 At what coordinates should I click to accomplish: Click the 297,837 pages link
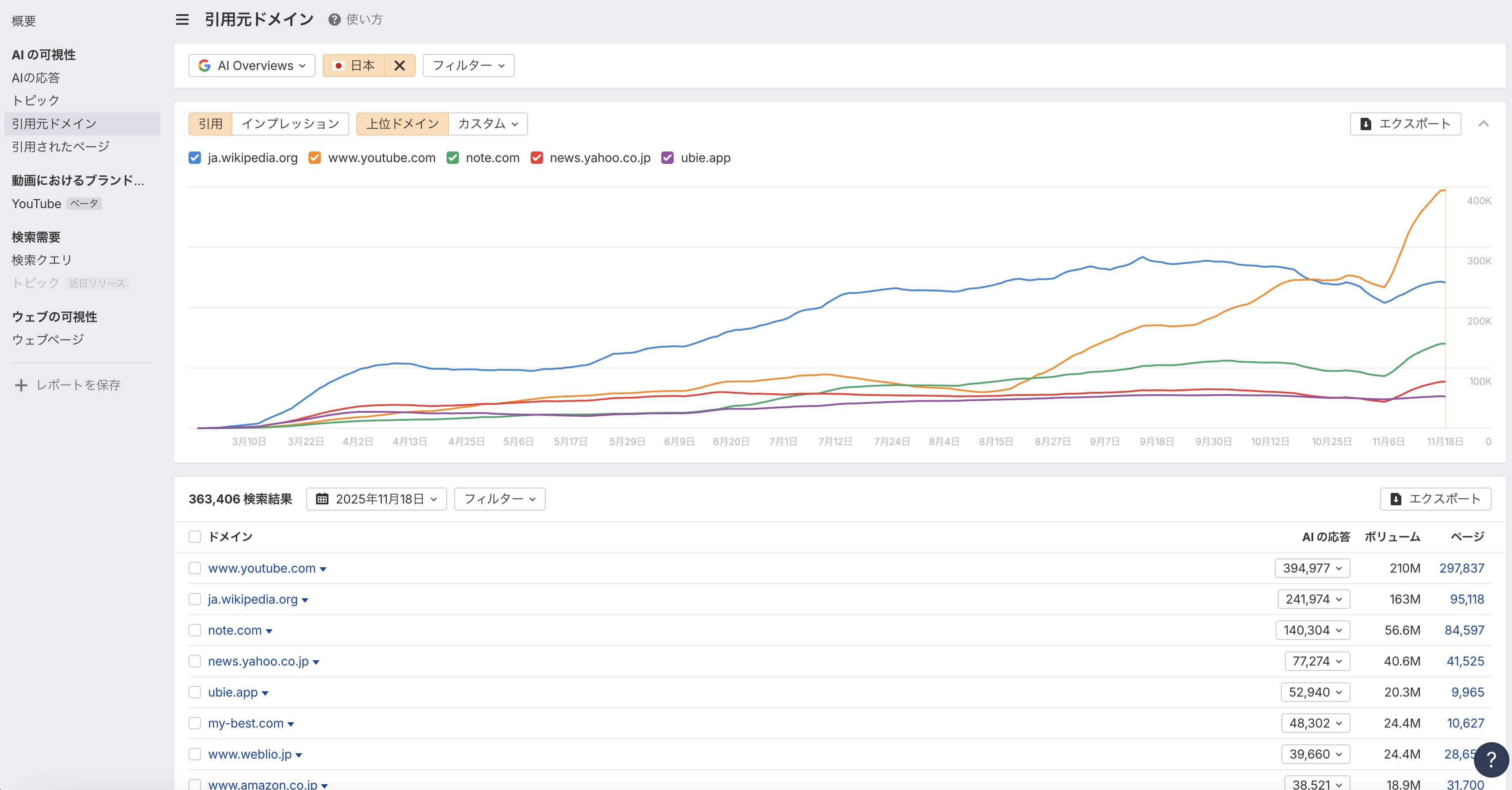[1461, 568]
